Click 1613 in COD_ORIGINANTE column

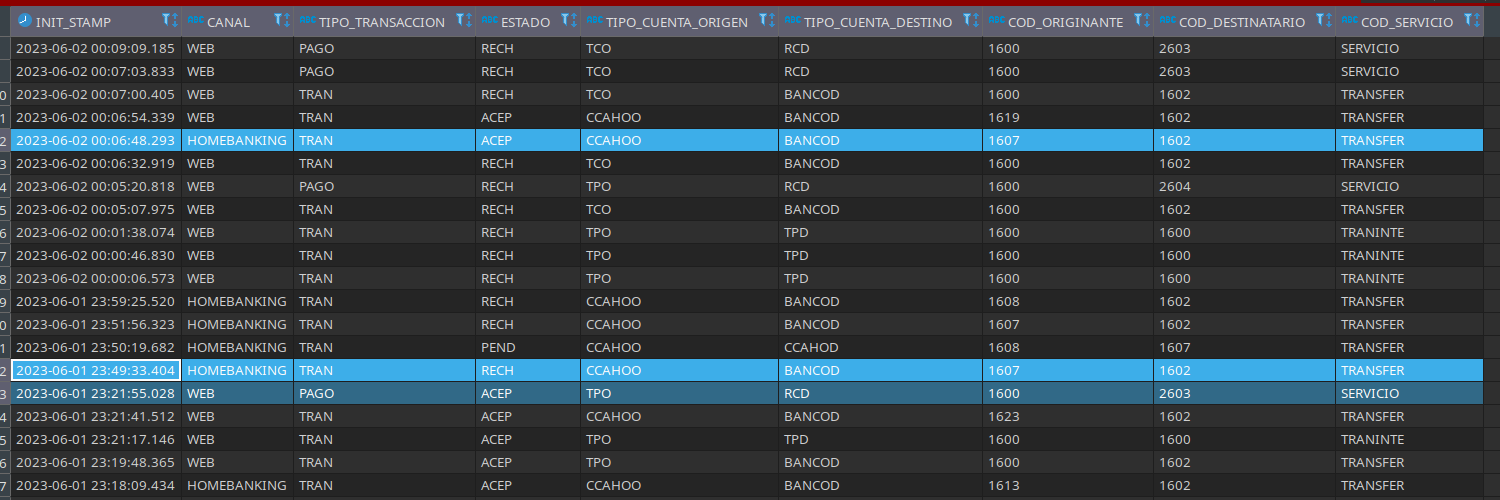pyautogui.click(x=1069, y=485)
